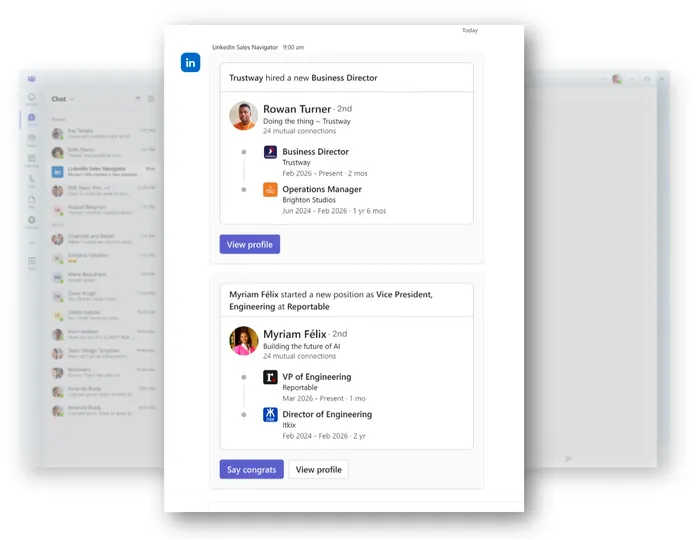The image size is (700, 540).
Task: Click the Teams logo in the background window
Action: (x=32, y=79)
